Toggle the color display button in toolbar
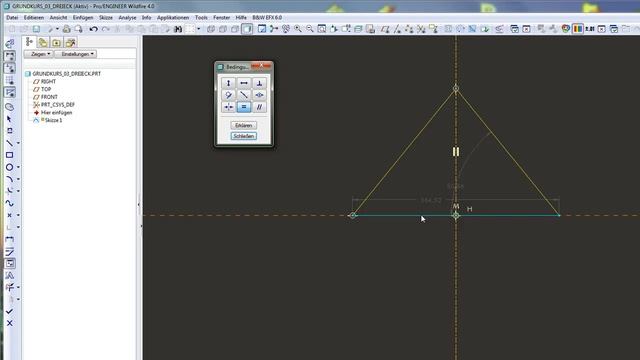 [578, 29]
